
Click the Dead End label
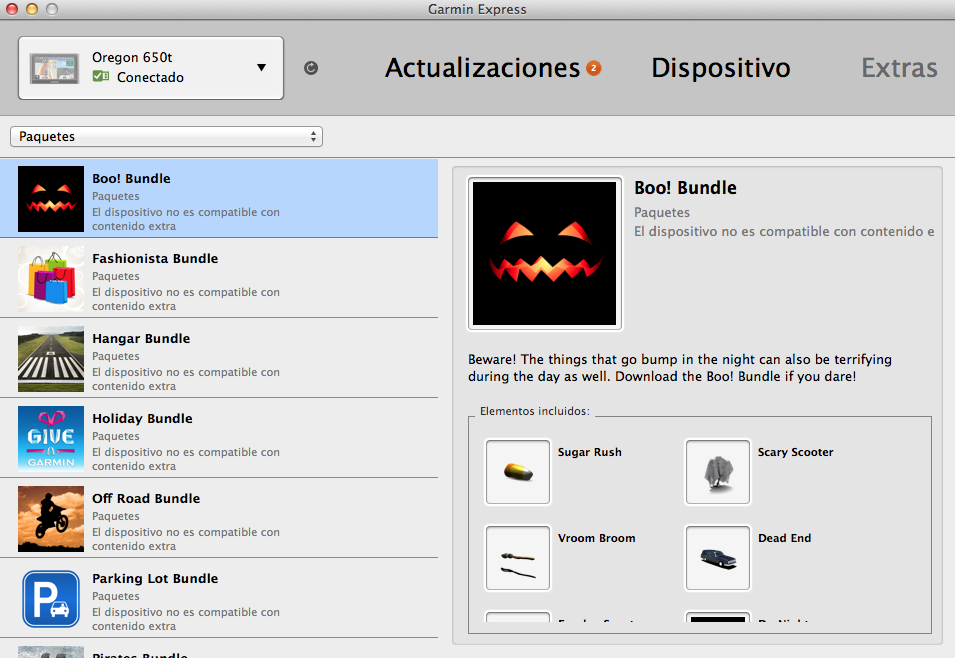[x=784, y=538]
